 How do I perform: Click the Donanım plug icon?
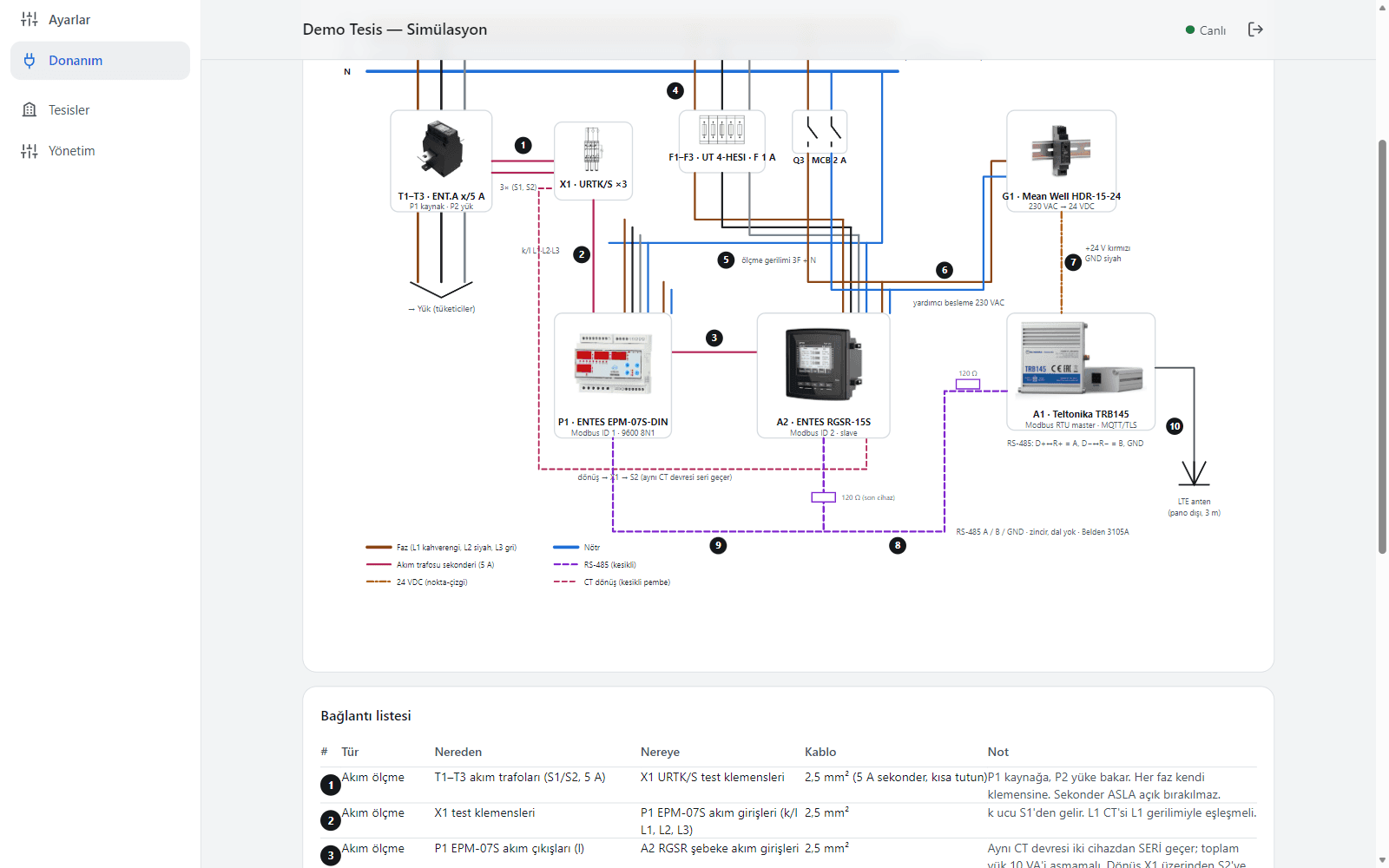click(30, 61)
